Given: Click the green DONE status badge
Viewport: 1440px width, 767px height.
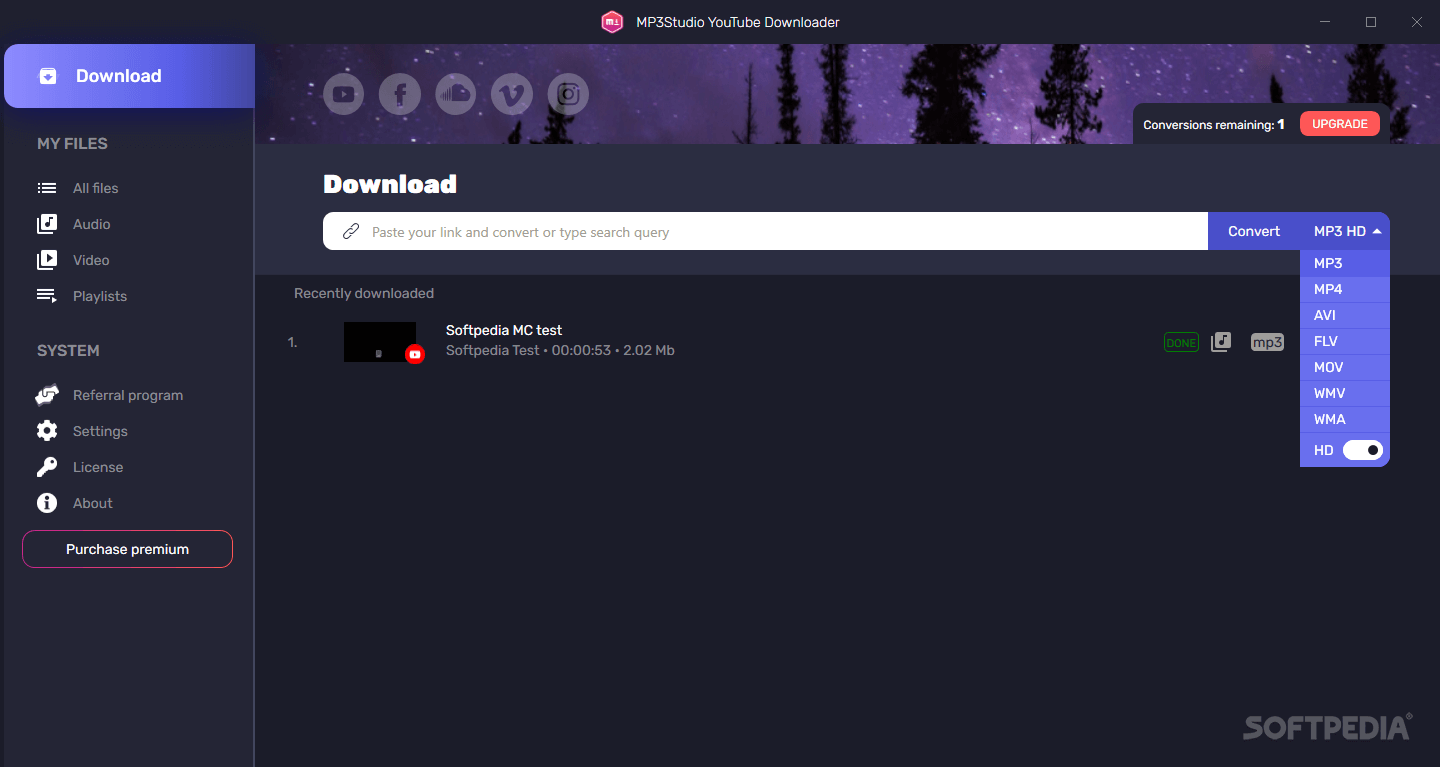Looking at the screenshot, I should pos(1181,342).
